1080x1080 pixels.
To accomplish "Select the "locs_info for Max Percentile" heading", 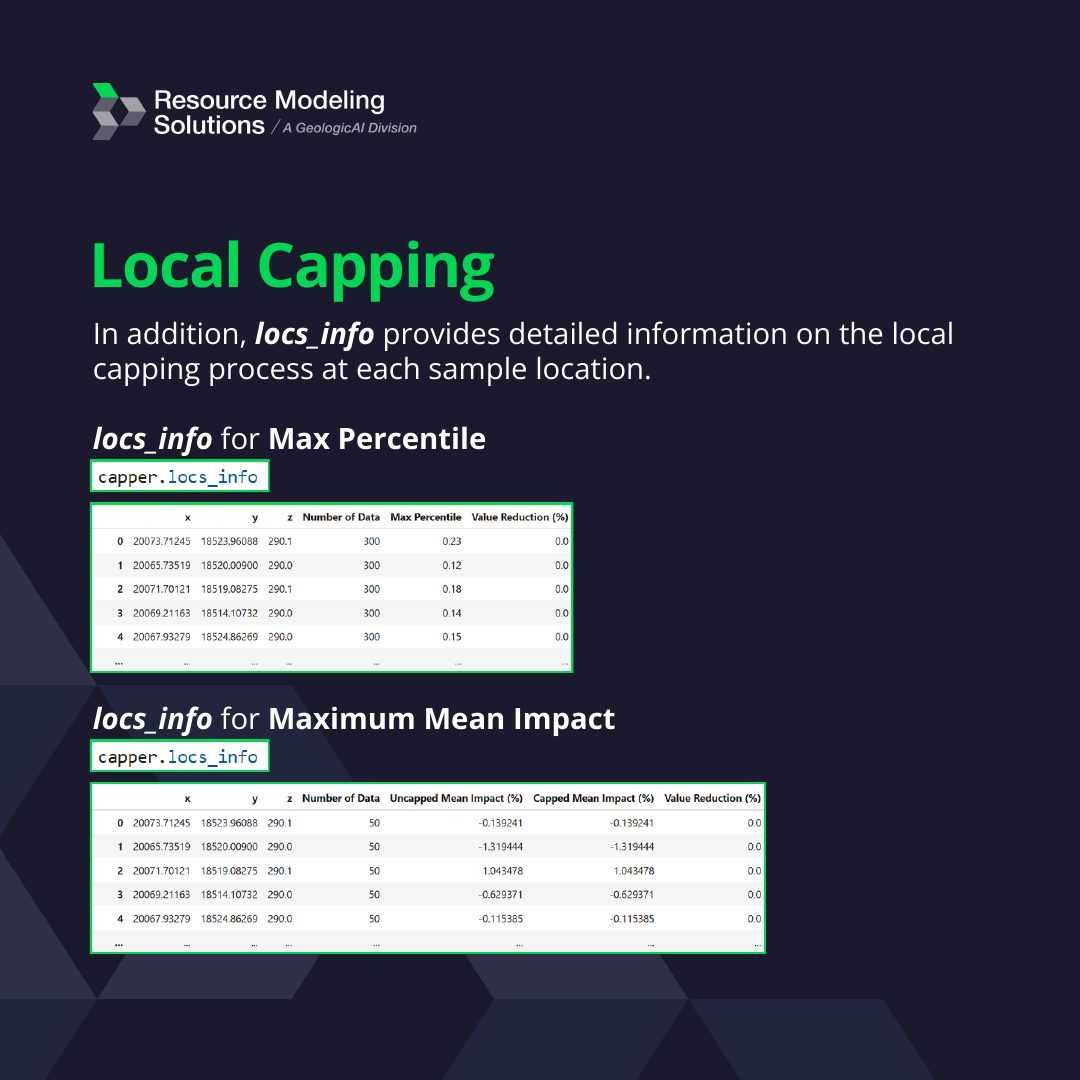I will tap(289, 439).
